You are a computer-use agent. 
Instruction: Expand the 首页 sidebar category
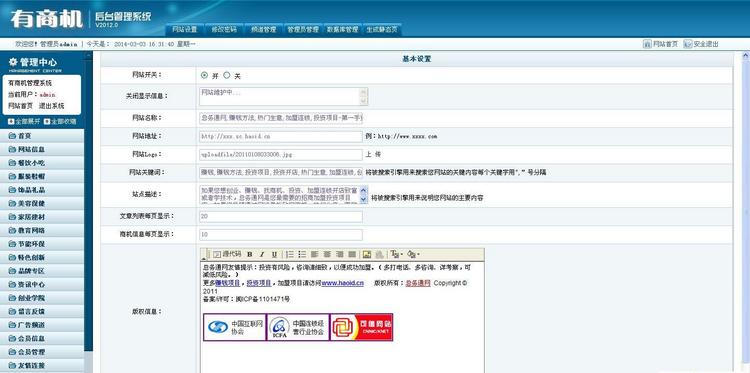tap(42, 136)
